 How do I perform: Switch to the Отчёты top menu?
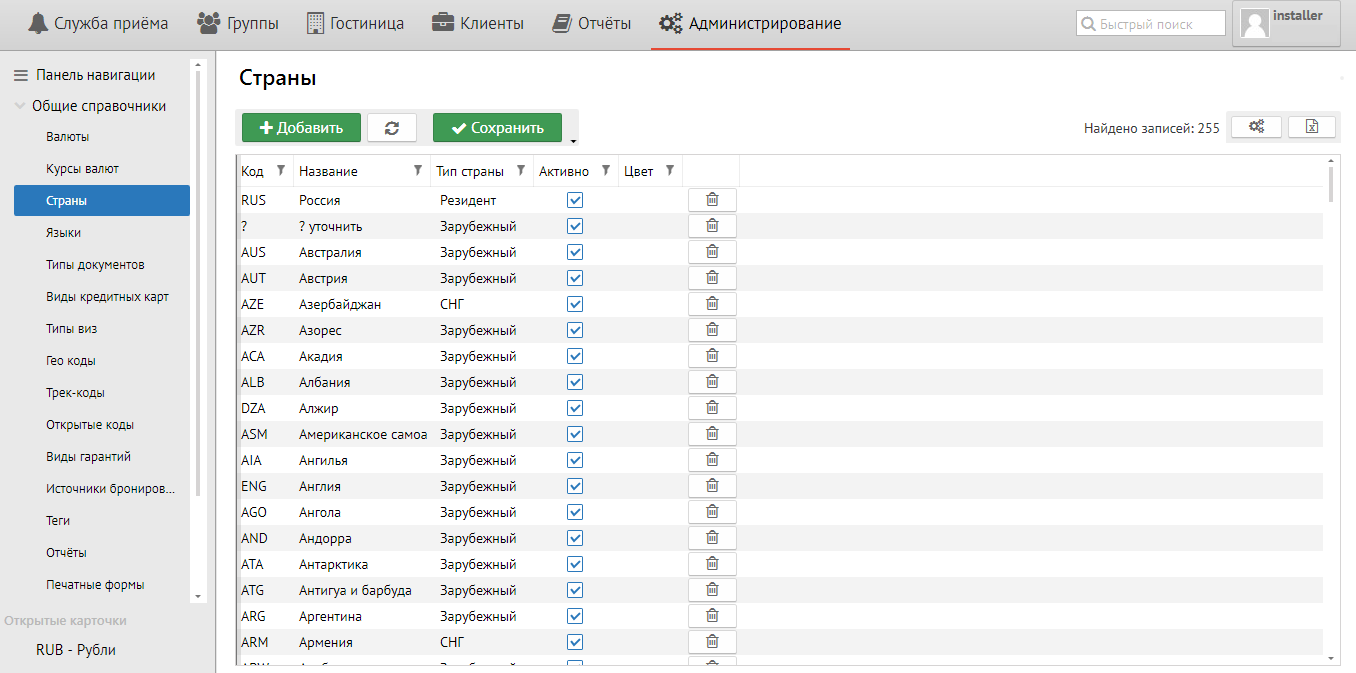[592, 23]
